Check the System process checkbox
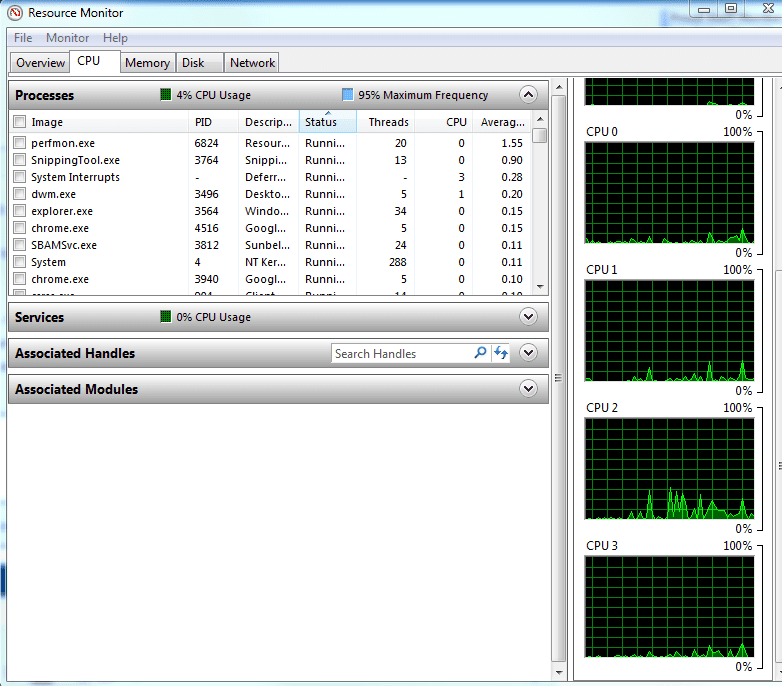The image size is (782, 686). (x=19, y=262)
